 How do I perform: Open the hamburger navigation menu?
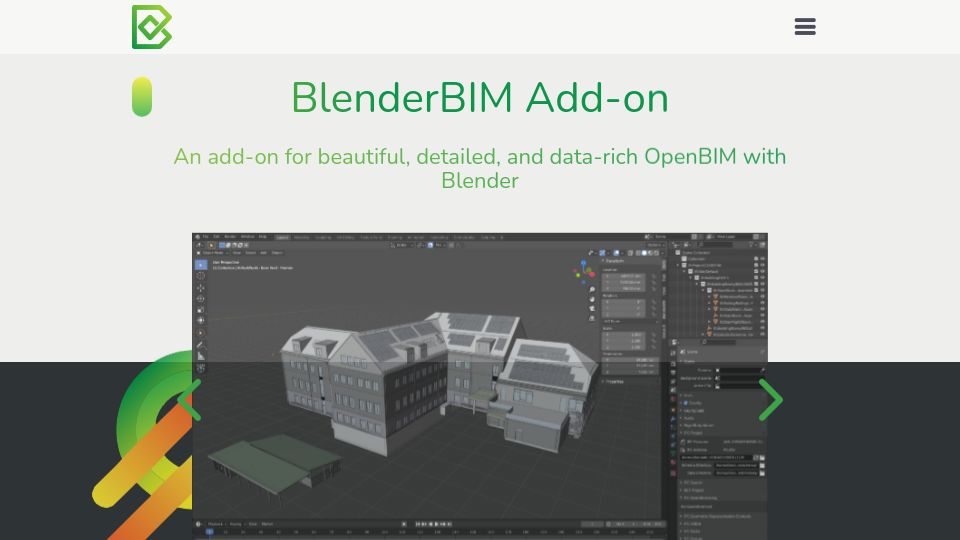tap(804, 26)
